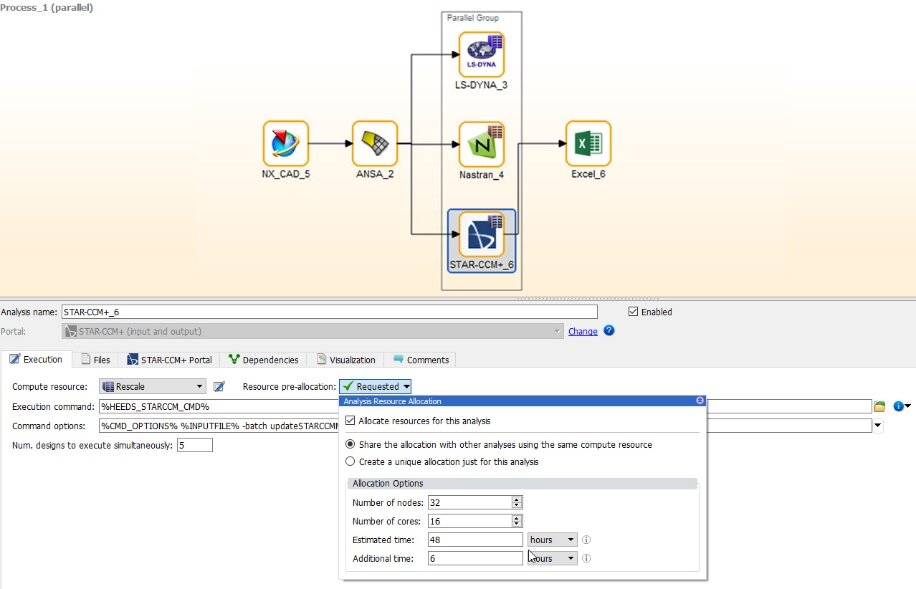Open the blue info icon menu for execution command
Screen dimensions: 916x589
tap(902, 406)
